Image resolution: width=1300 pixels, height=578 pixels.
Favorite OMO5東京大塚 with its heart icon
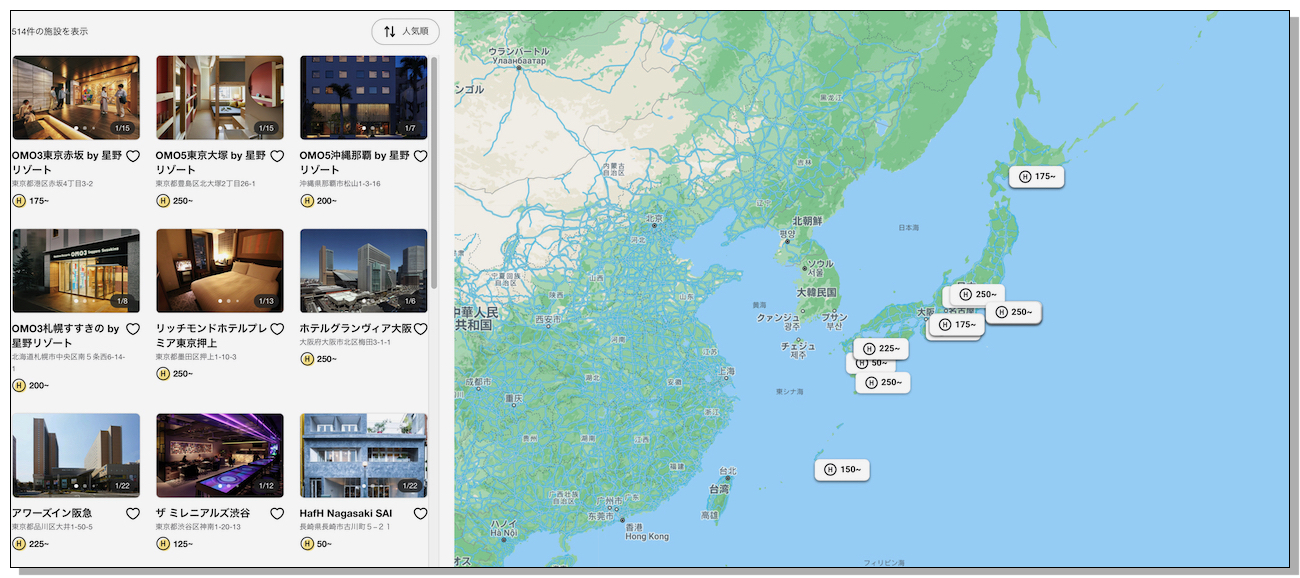pyautogui.click(x=277, y=156)
